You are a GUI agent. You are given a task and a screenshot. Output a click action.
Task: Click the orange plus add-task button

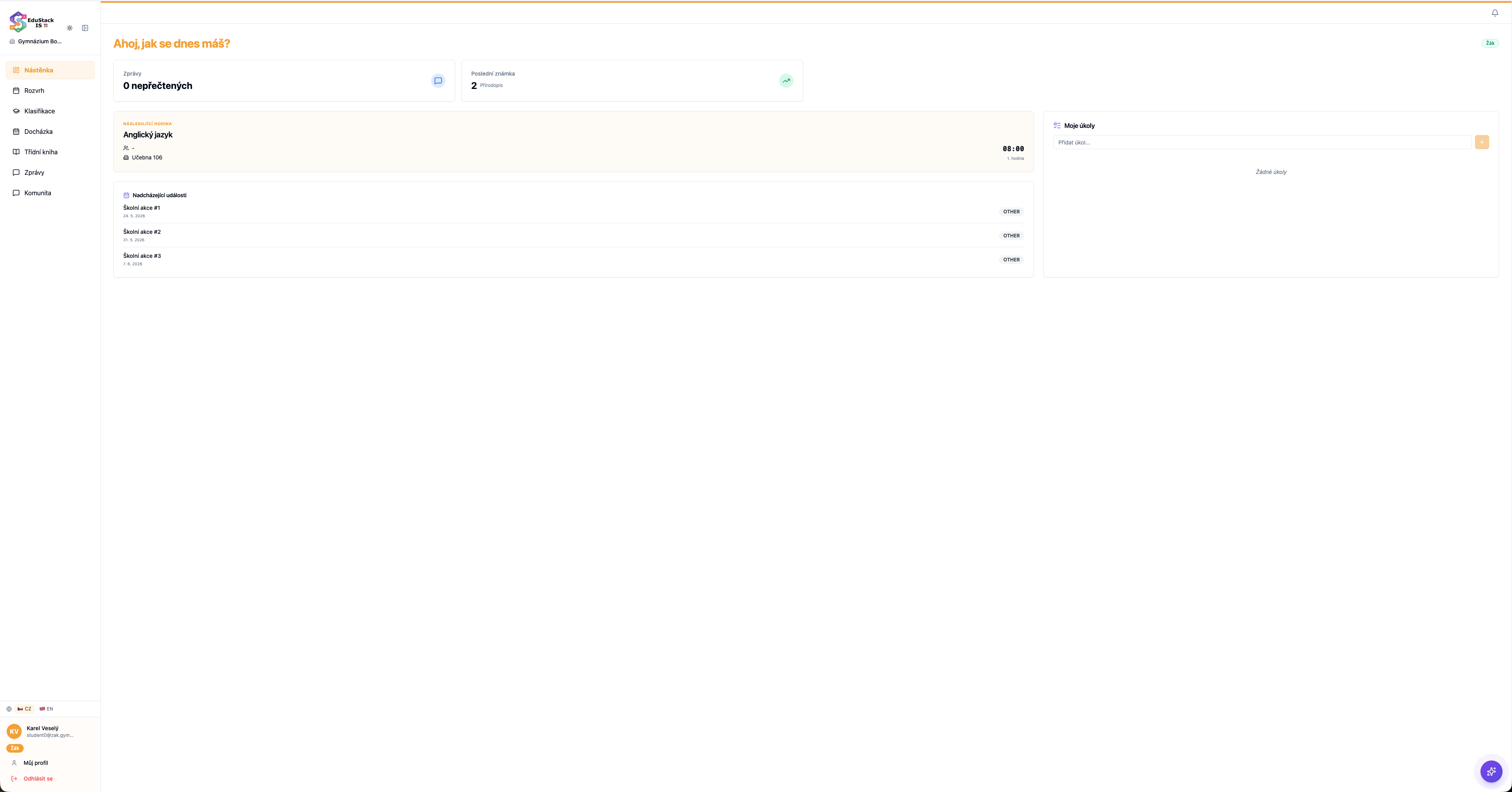pyautogui.click(x=1481, y=142)
